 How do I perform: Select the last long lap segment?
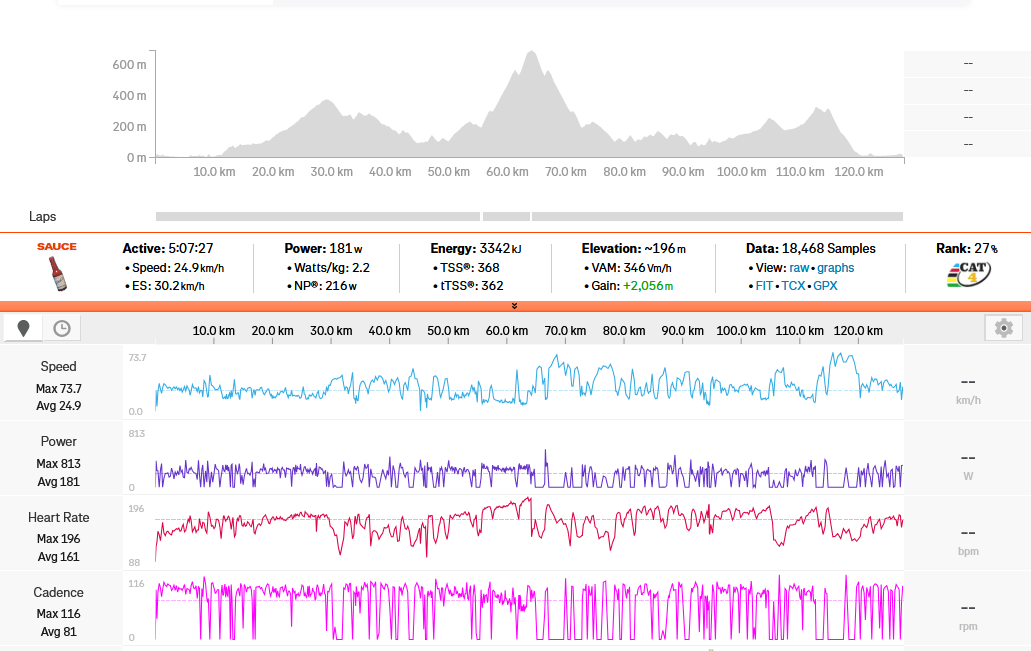tap(717, 216)
